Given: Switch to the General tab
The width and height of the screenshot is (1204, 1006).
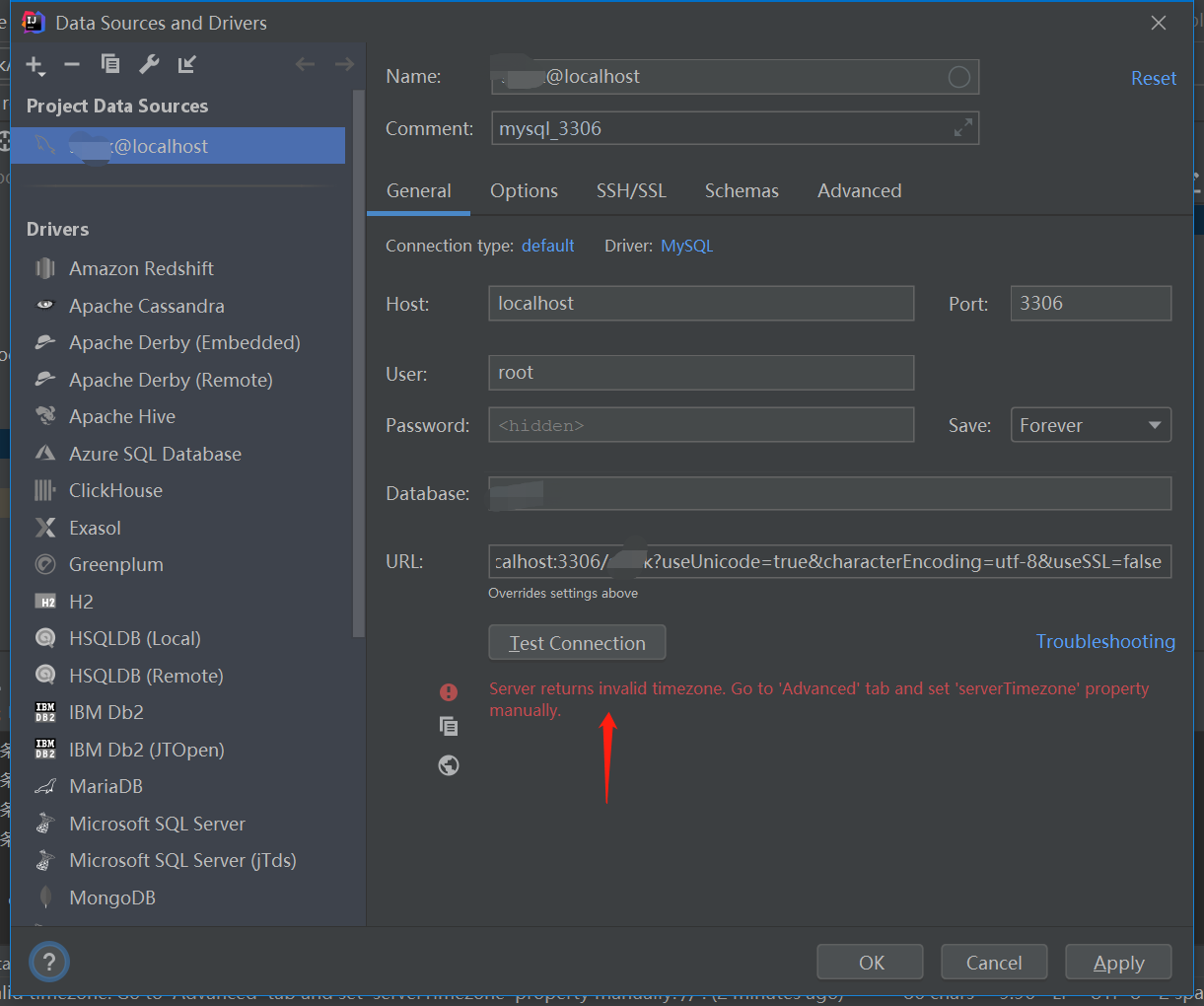Looking at the screenshot, I should (419, 191).
